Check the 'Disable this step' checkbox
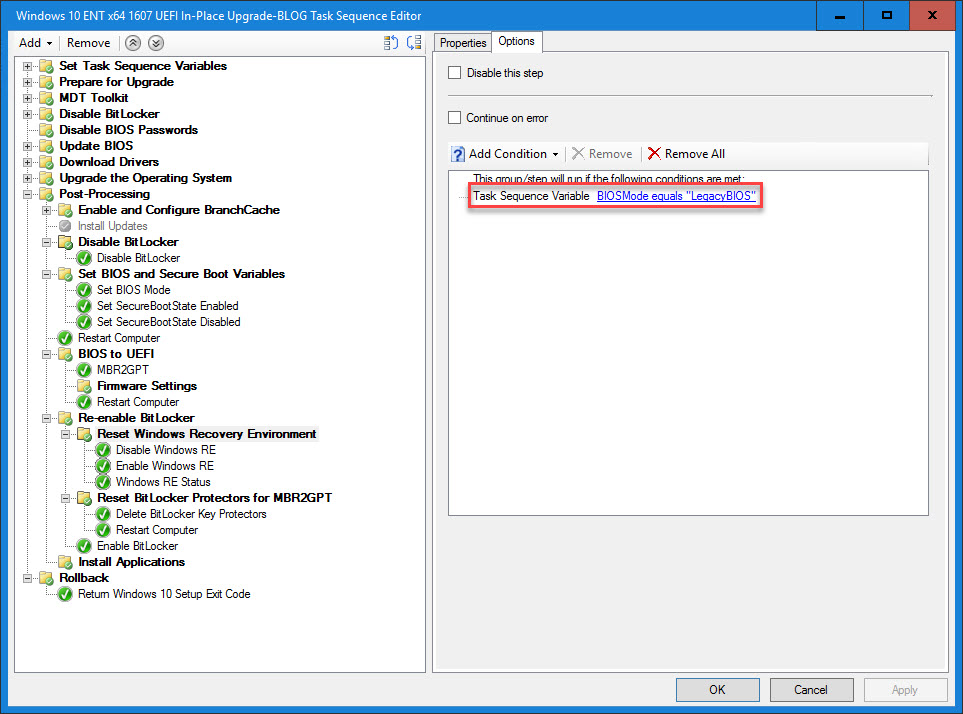The image size is (963, 714). point(455,73)
